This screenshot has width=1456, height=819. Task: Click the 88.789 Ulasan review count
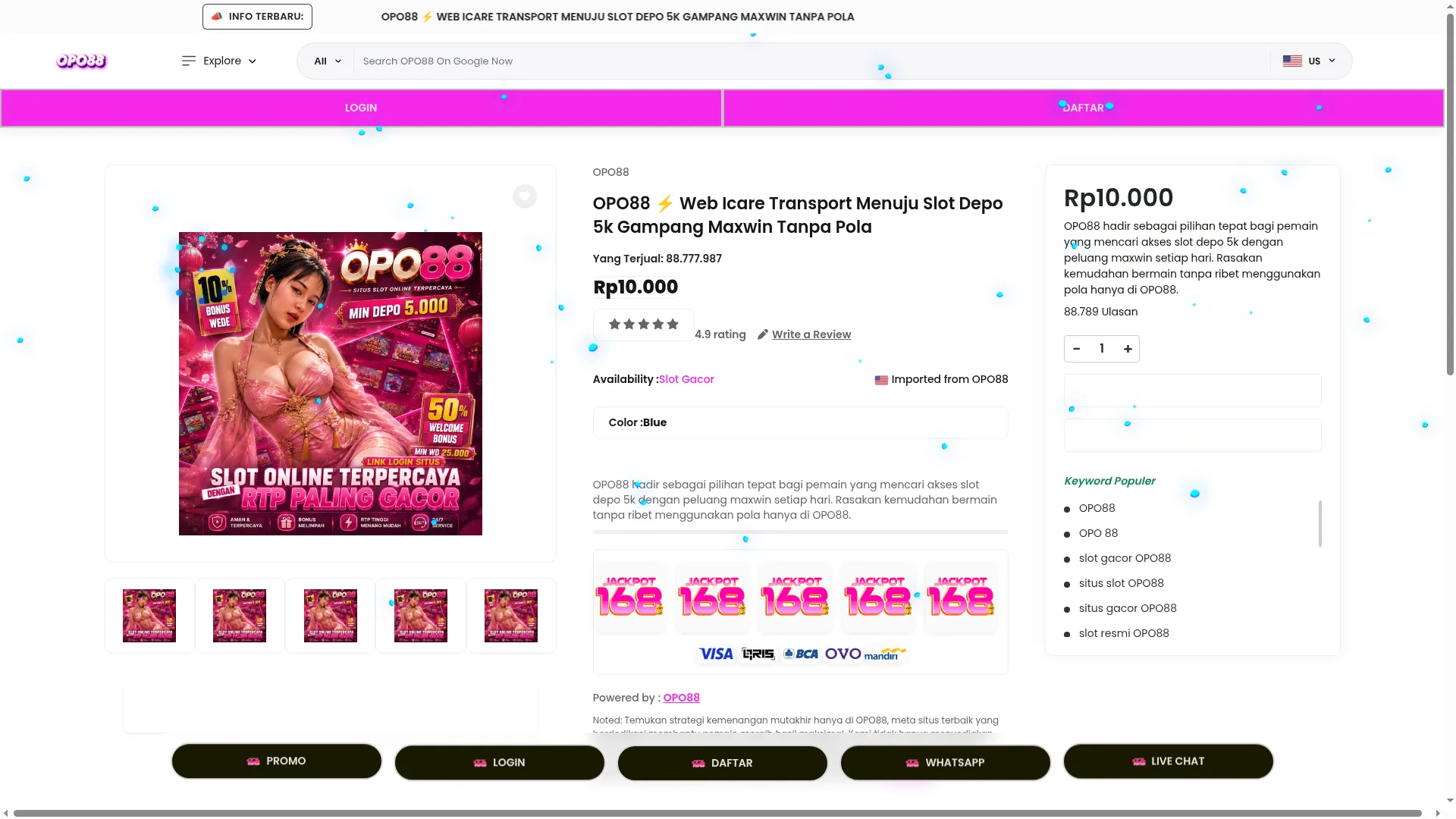tap(1100, 312)
